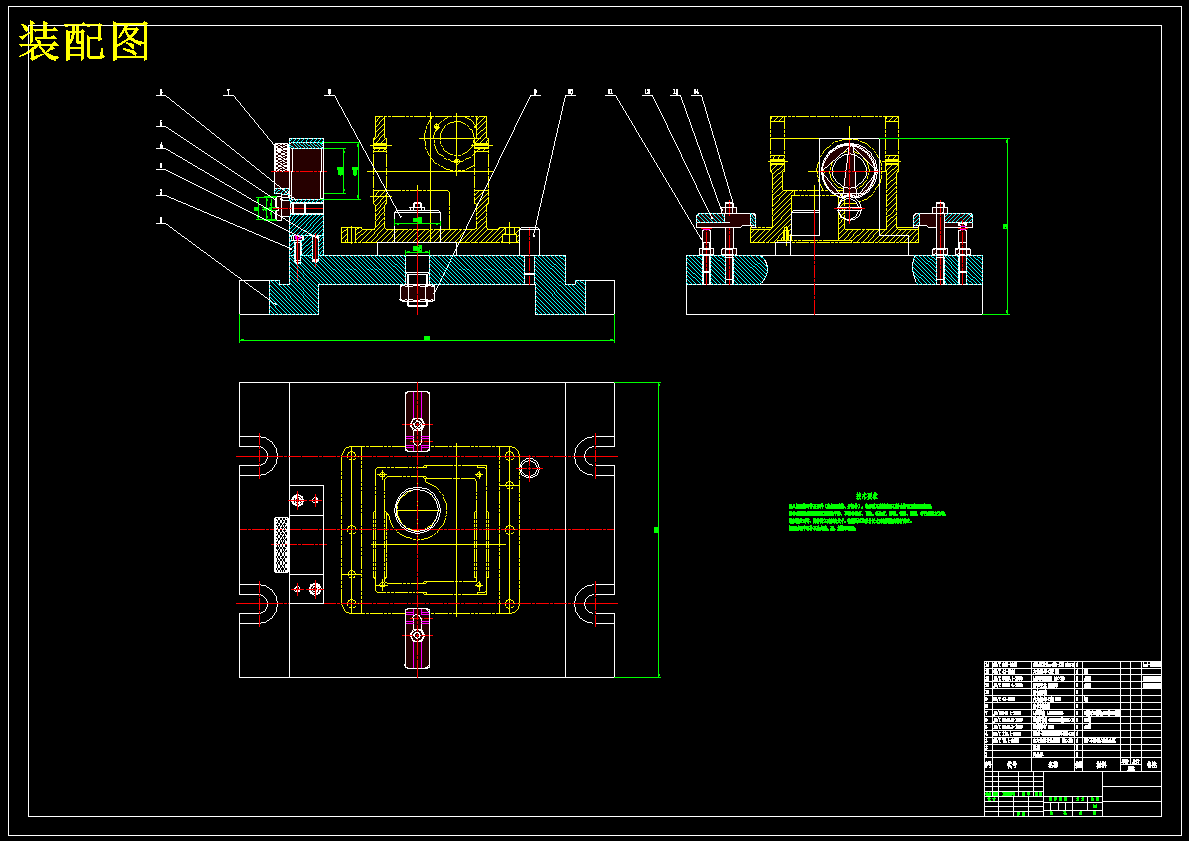Select the round ring in the side view
The image size is (1189, 841).
pyautogui.click(x=850, y=170)
